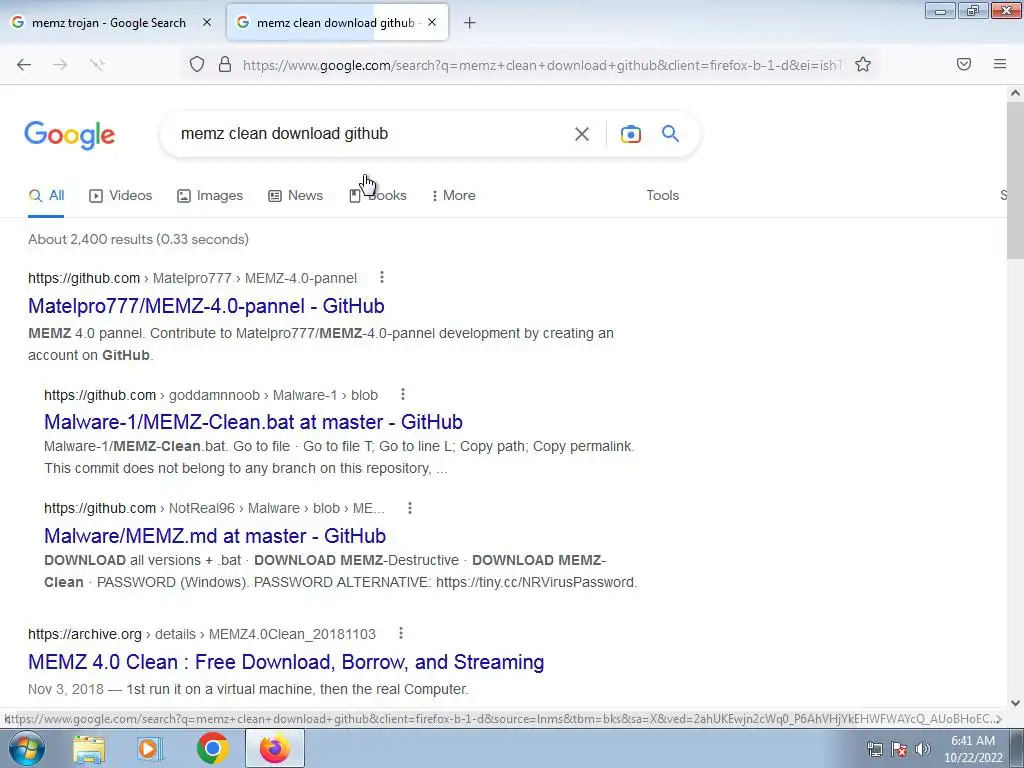
Task: Open the search Tools options
Action: pos(663,195)
